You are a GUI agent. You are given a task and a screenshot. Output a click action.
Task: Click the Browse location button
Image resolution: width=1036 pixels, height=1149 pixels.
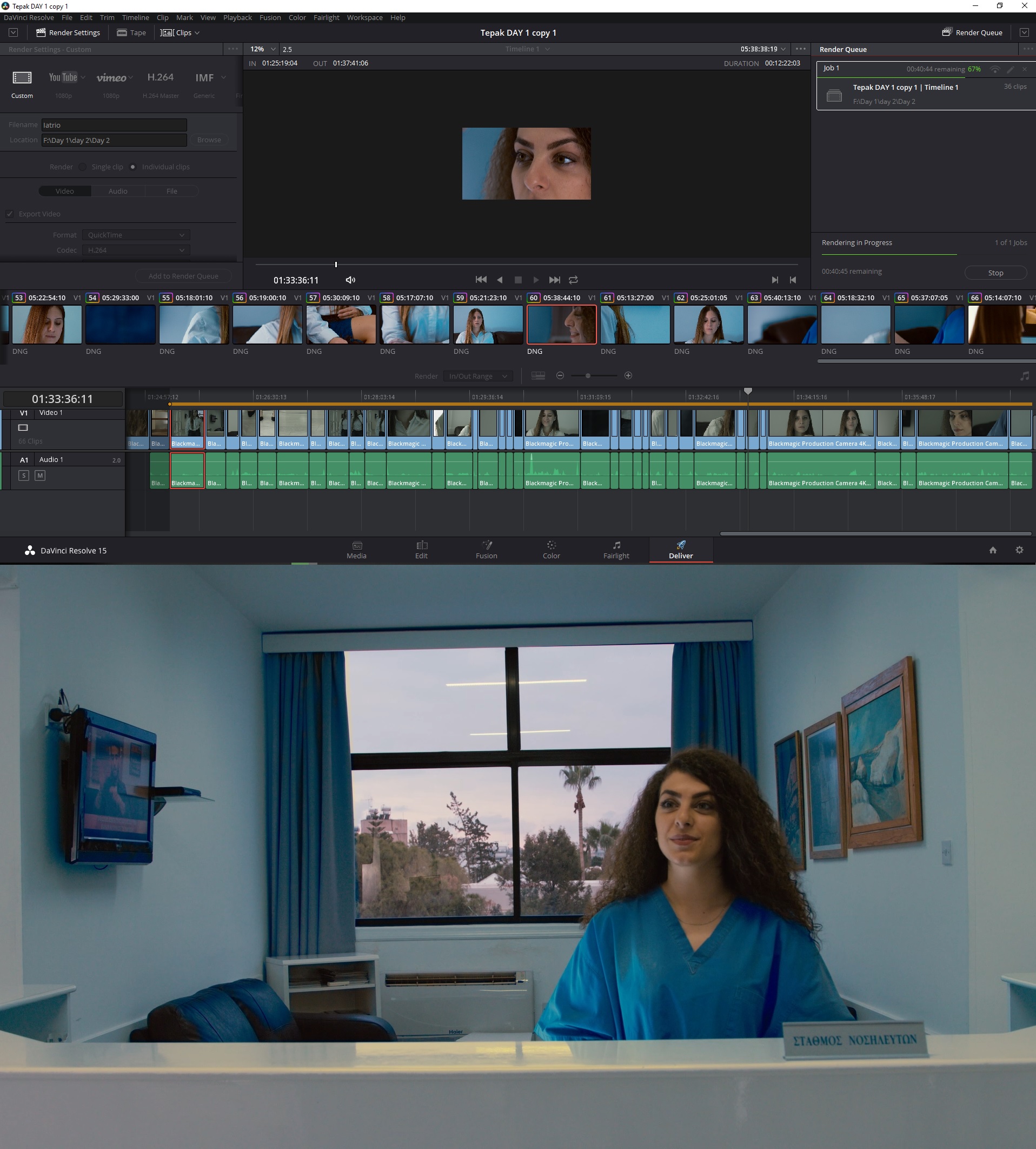(209, 140)
